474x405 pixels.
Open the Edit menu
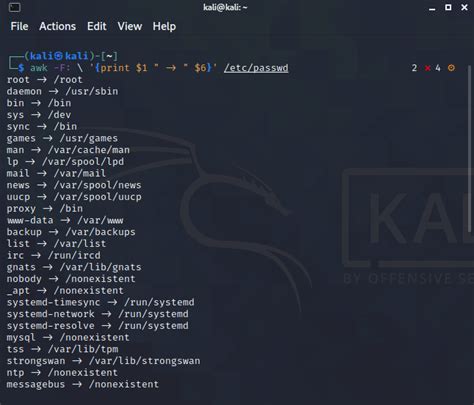point(97,26)
